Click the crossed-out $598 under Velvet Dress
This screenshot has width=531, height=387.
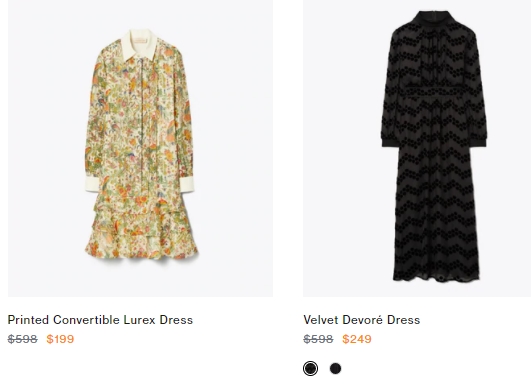[318, 339]
